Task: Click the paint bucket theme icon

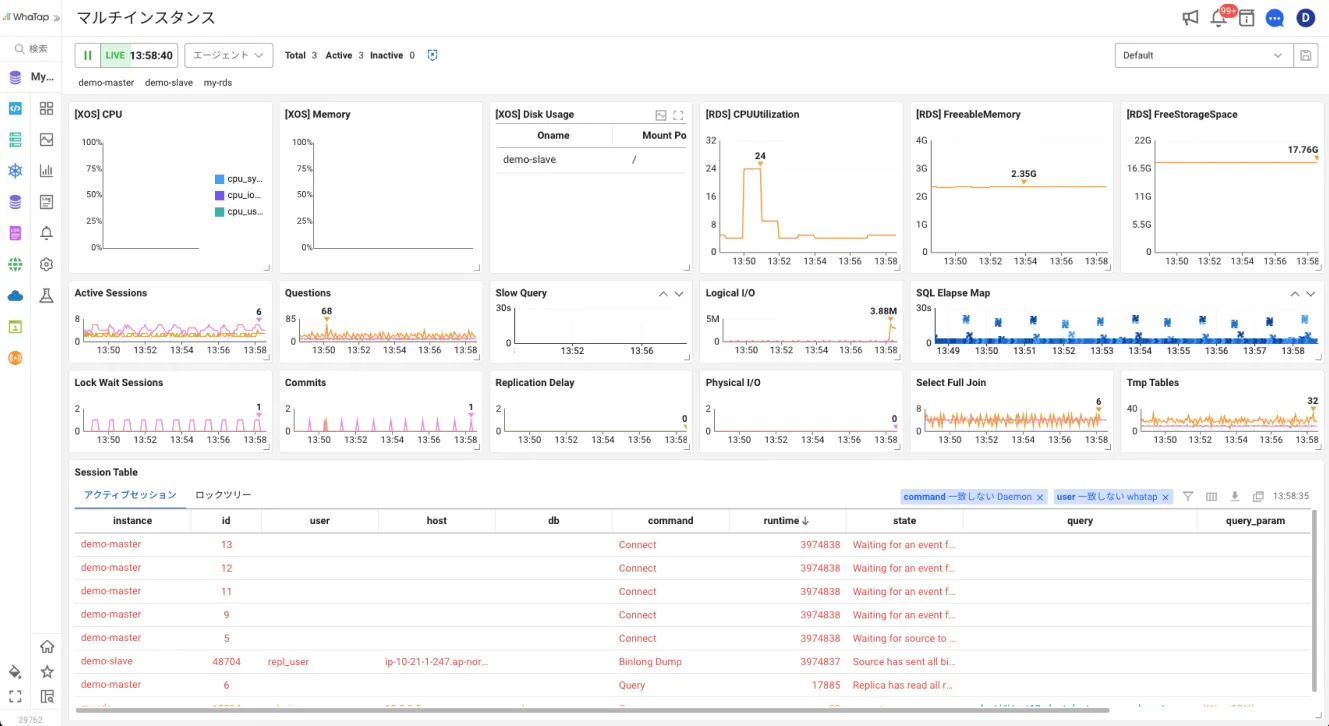Action: [x=15, y=671]
